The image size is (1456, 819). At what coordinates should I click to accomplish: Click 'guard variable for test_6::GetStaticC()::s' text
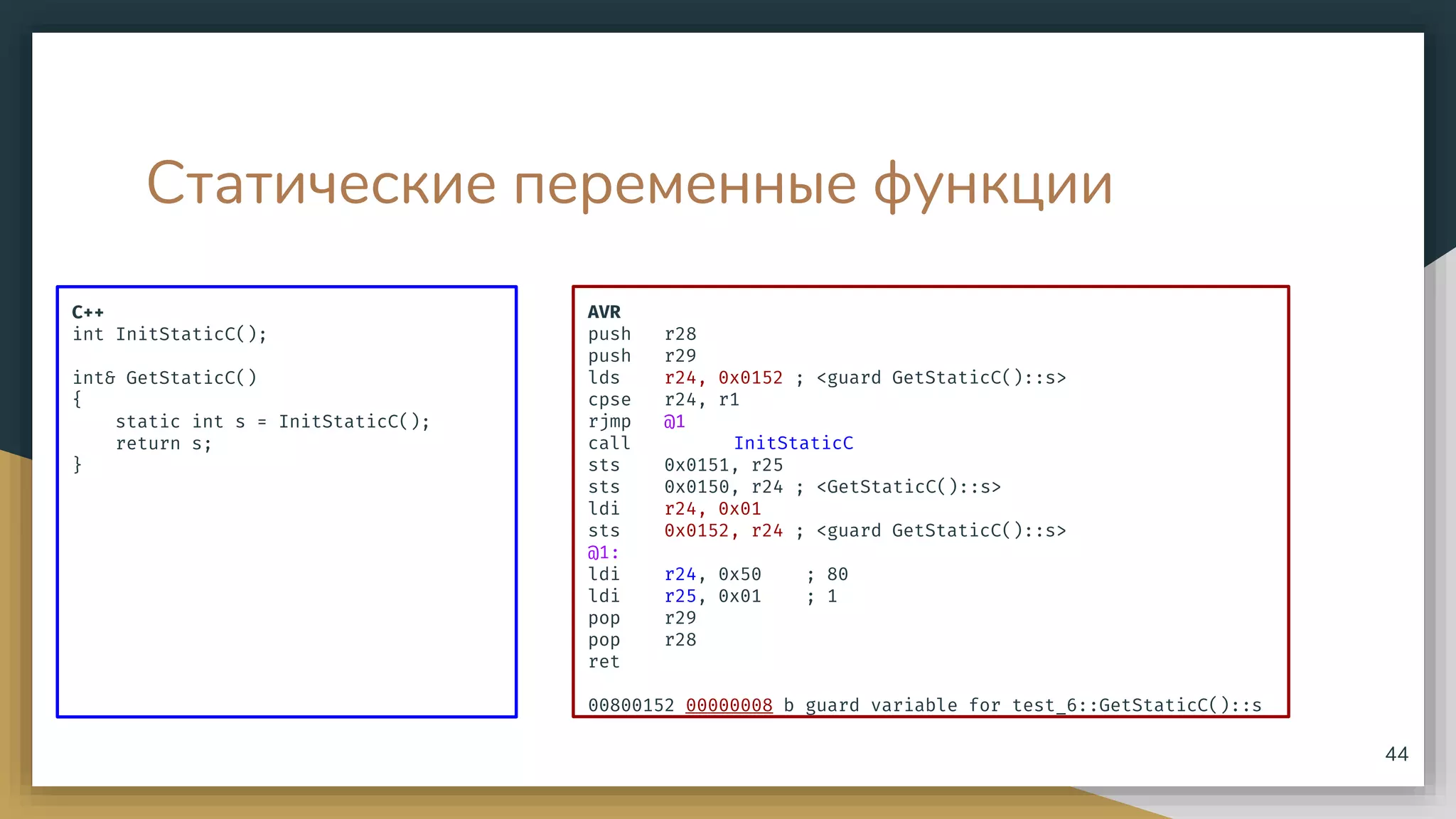point(1034,705)
